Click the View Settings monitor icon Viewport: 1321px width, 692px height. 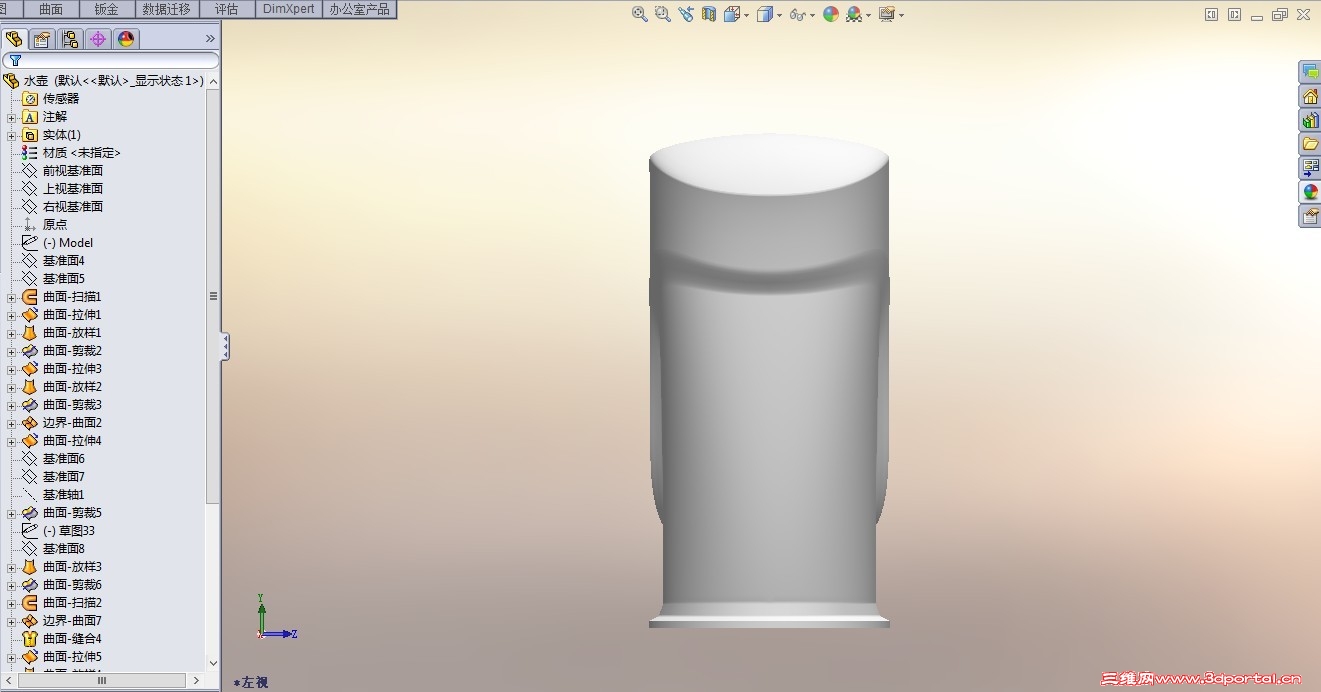[x=887, y=14]
